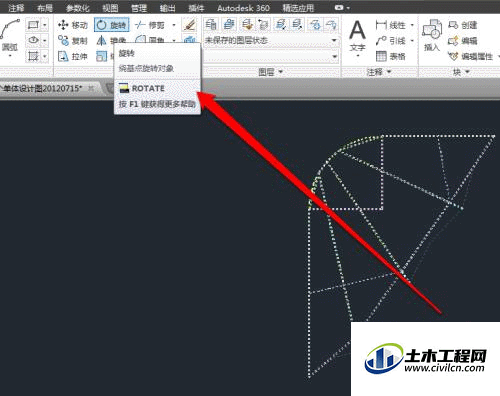Click the Layer Freeze icon

point(315,25)
